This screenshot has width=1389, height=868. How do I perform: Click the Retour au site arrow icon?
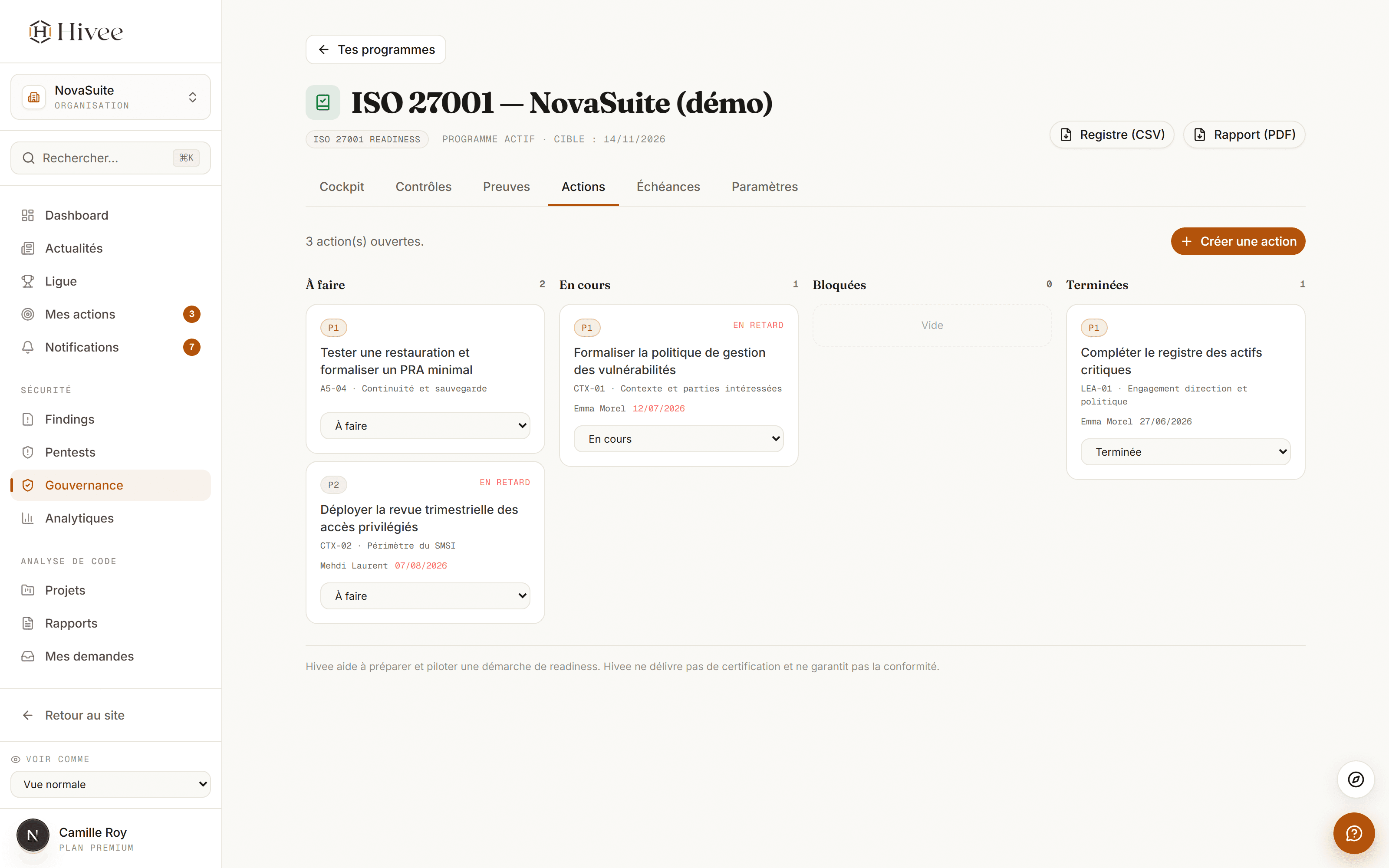27,715
